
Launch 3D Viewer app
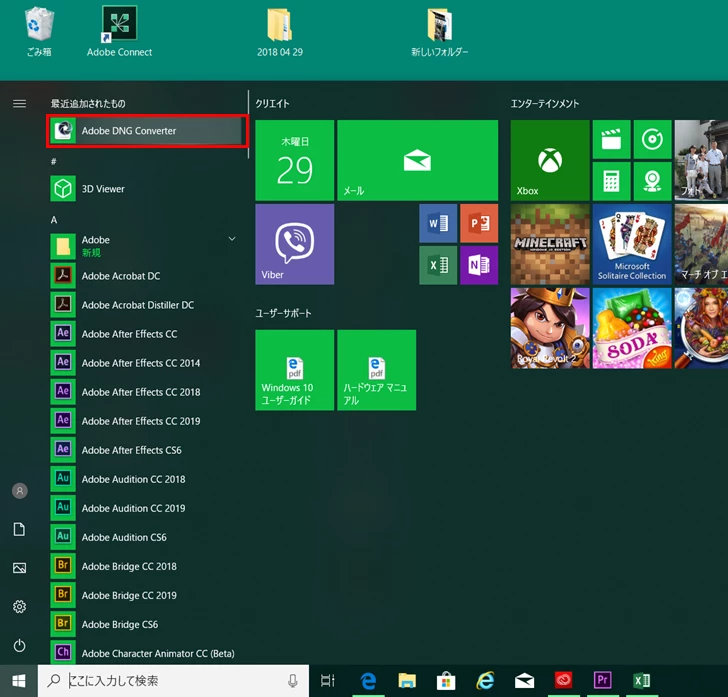[146, 189]
